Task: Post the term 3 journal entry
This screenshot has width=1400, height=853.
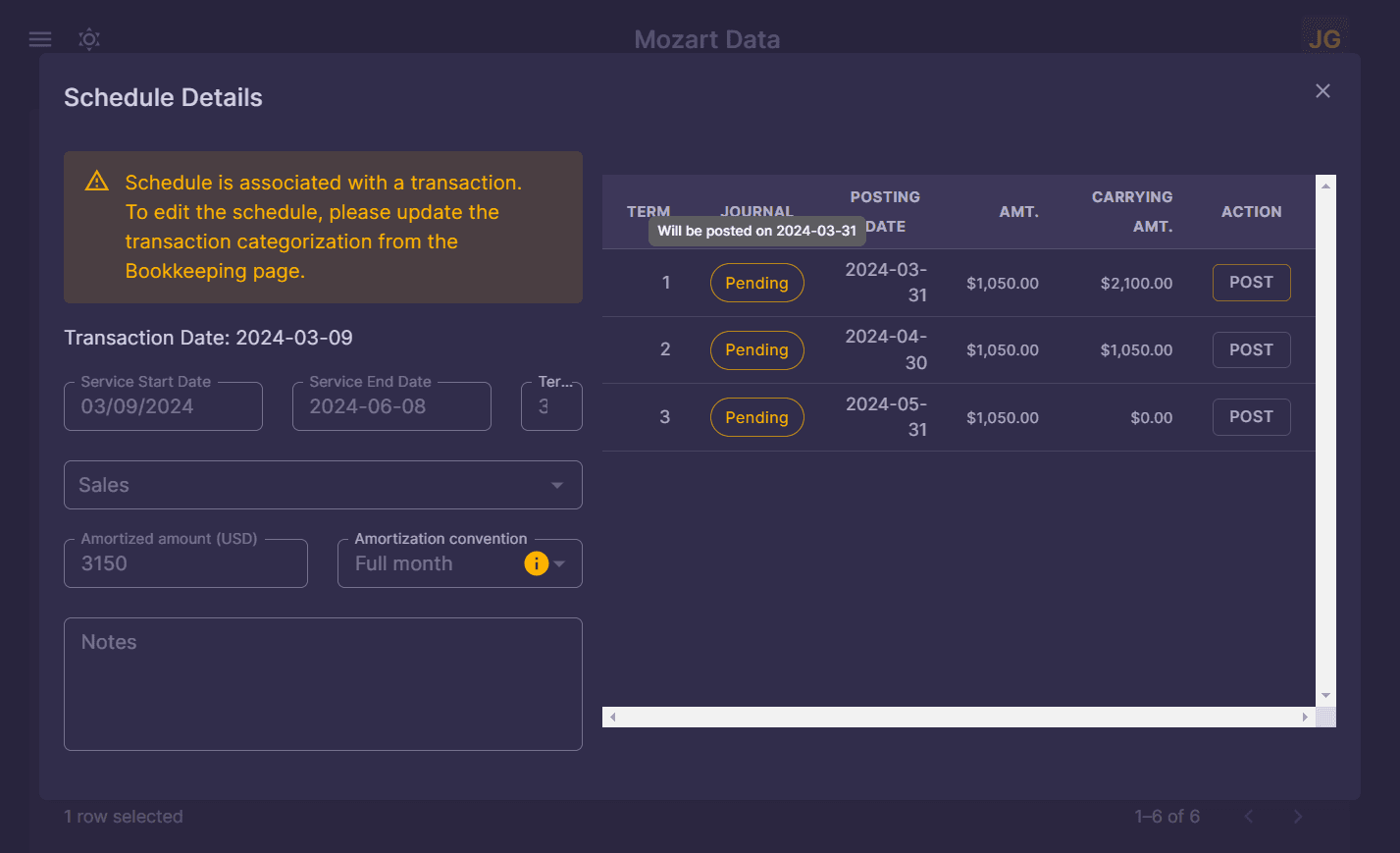Action: (1251, 416)
